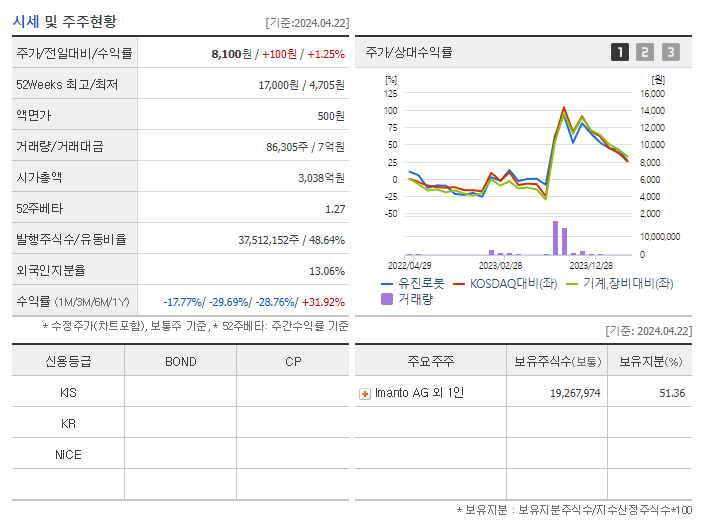Screen dimensions: 702x525
Task: Click the 52주베타 value 1.27
Action: click(335, 209)
